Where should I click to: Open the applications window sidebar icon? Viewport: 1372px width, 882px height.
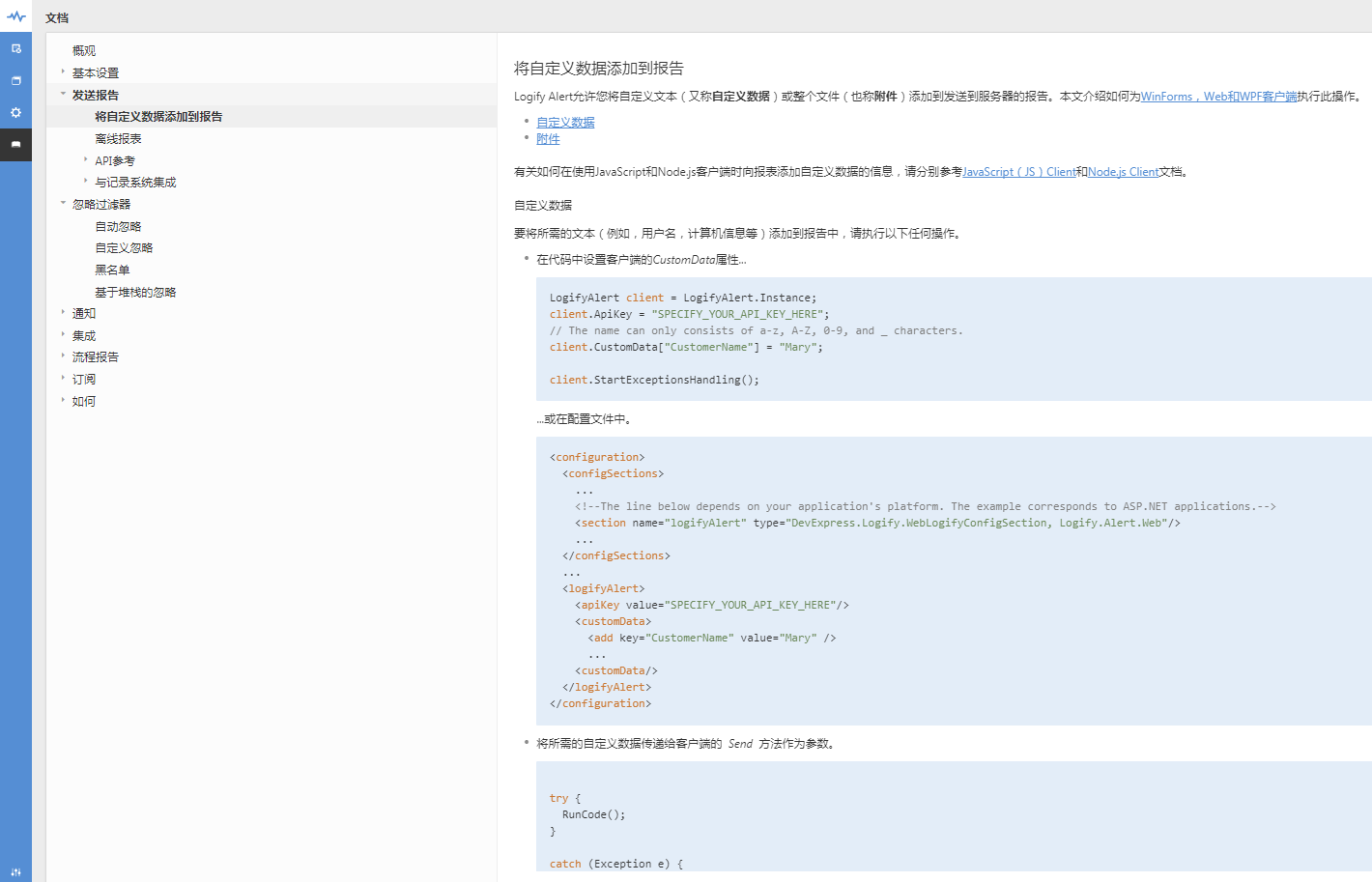coord(15,80)
